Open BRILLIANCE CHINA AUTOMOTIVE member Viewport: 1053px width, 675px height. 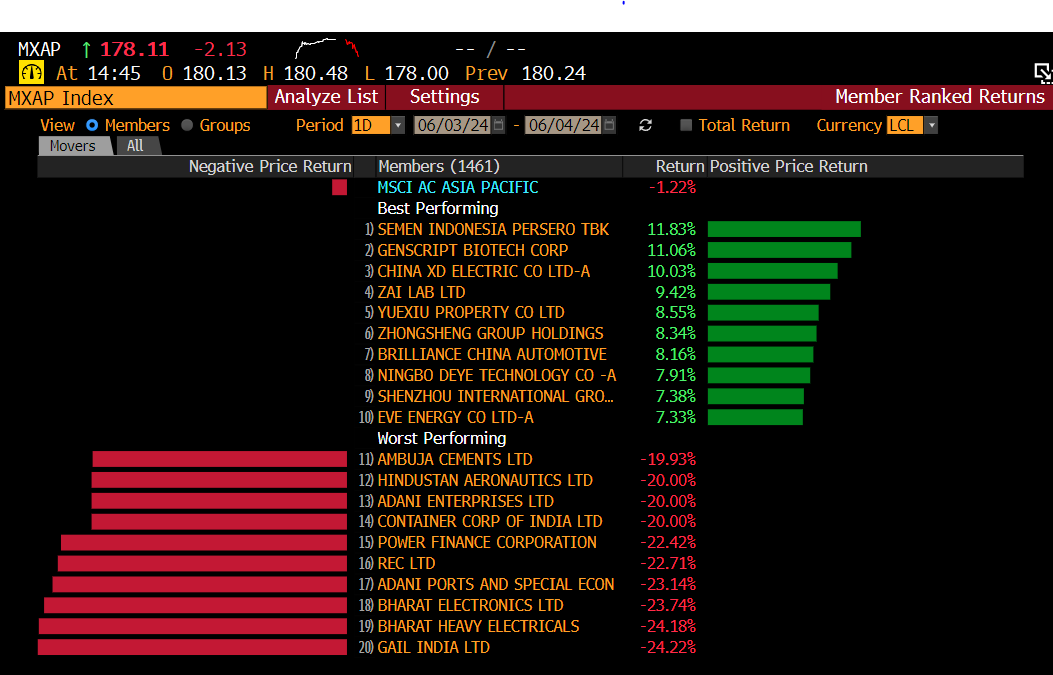(492, 354)
